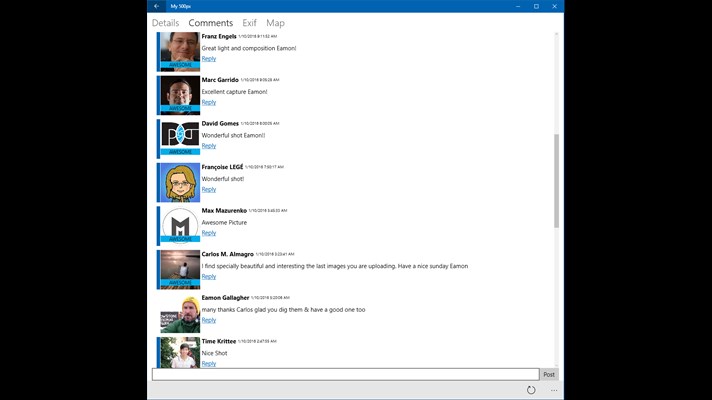
Task: Reply to Carlos M. Almagro's comment
Action: tap(209, 277)
